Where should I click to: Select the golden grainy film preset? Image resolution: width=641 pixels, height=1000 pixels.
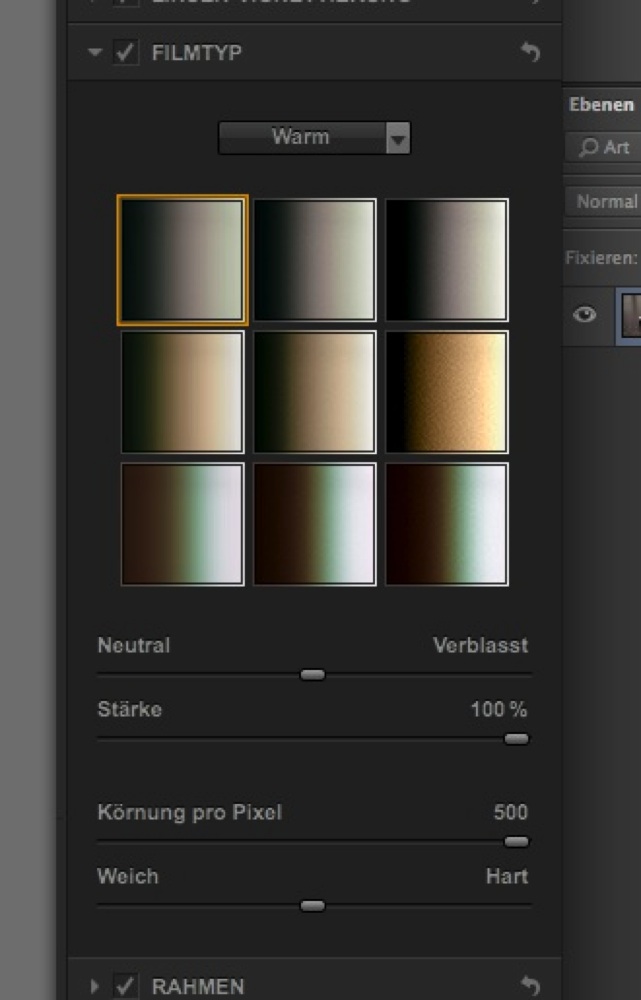tap(447, 392)
